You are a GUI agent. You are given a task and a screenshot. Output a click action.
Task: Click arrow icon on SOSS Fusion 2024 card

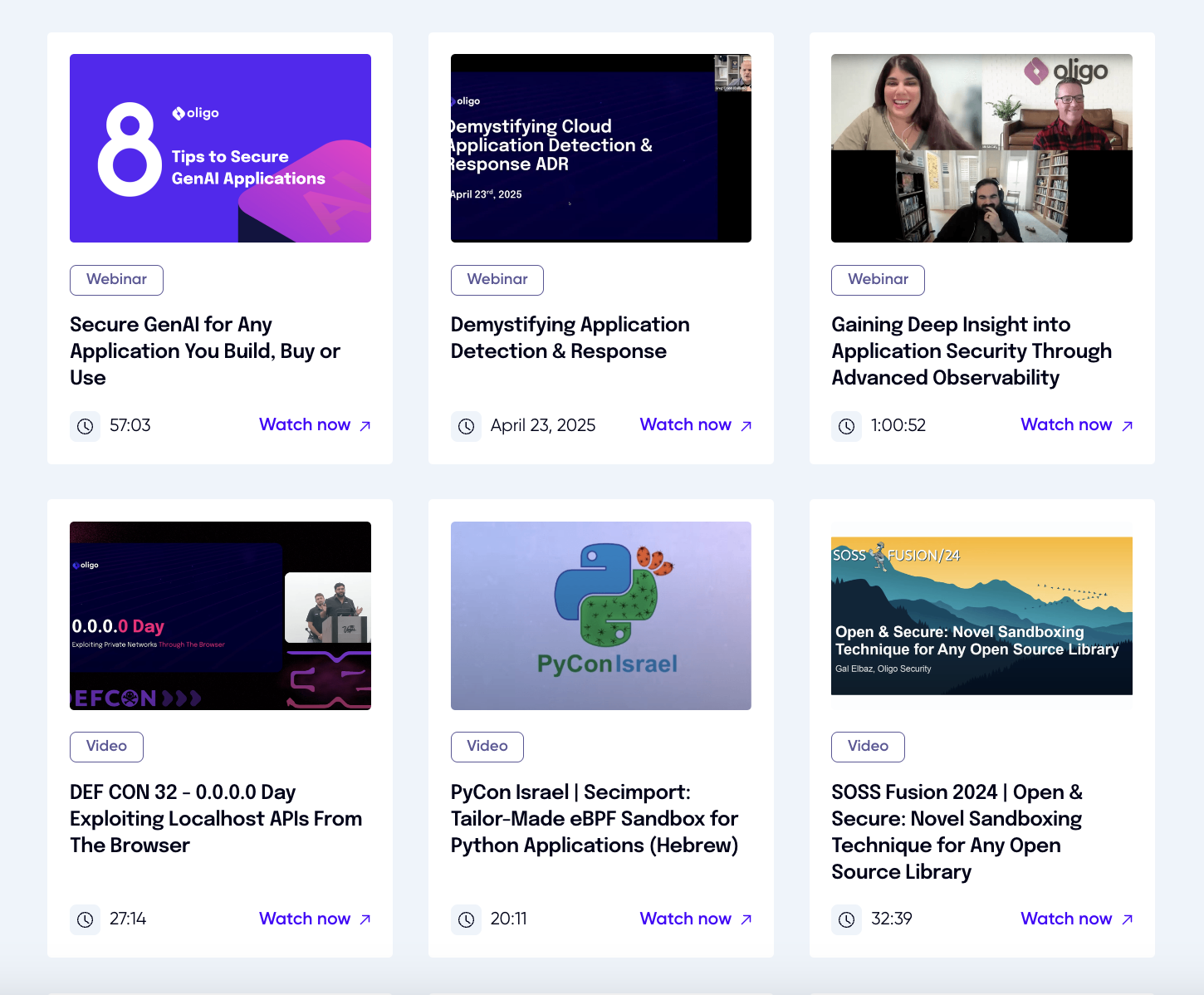tap(1127, 919)
